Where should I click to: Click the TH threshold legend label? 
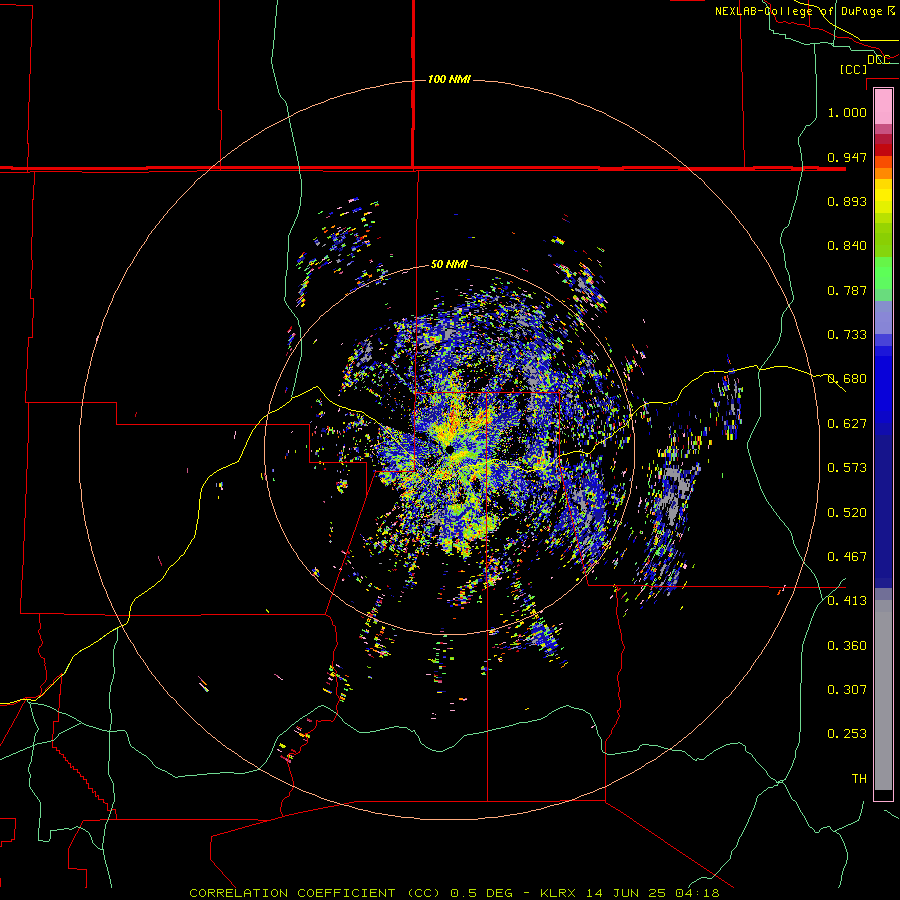click(859, 779)
